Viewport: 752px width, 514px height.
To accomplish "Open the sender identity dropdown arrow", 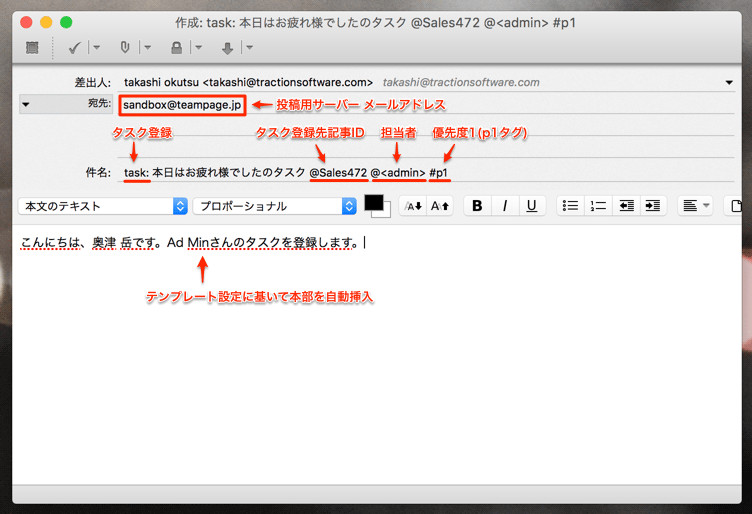I will [x=729, y=82].
